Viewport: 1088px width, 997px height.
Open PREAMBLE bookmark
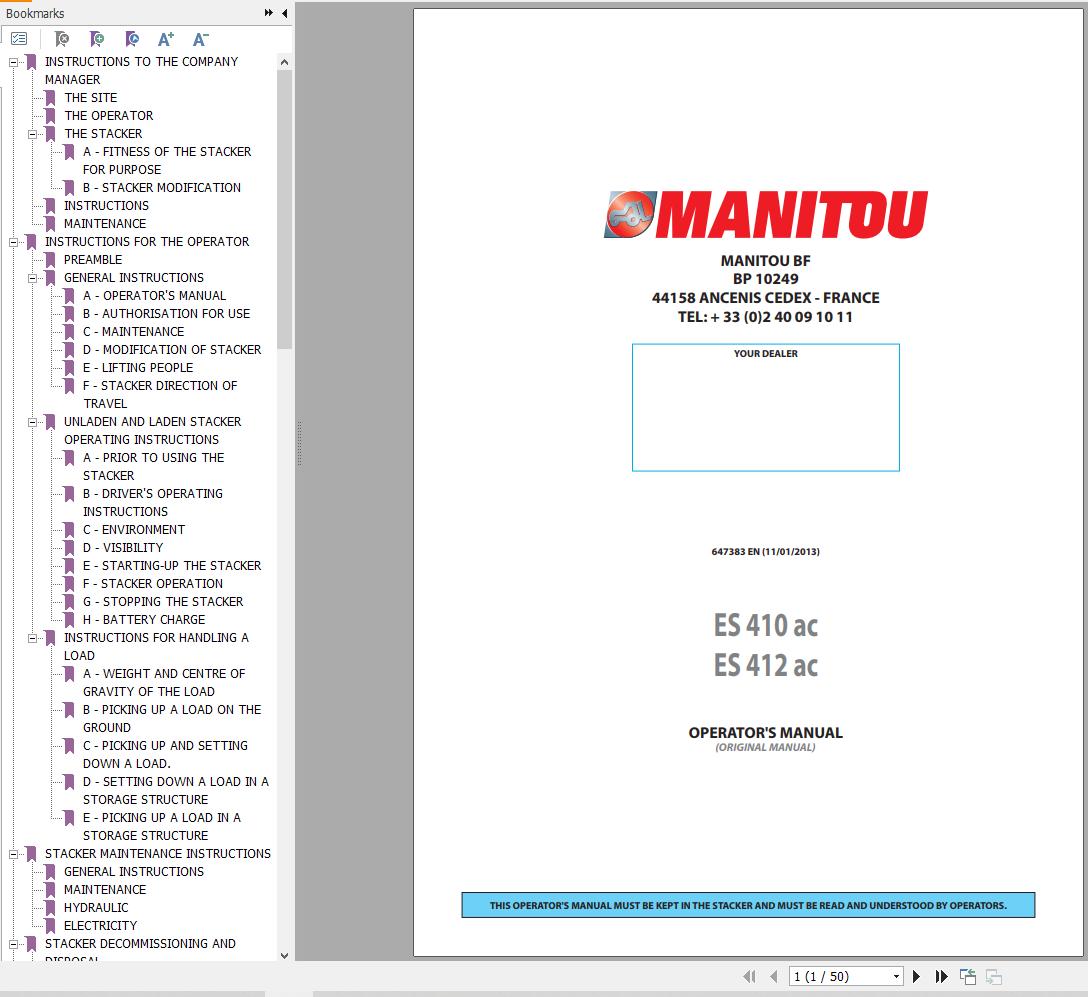(93, 259)
